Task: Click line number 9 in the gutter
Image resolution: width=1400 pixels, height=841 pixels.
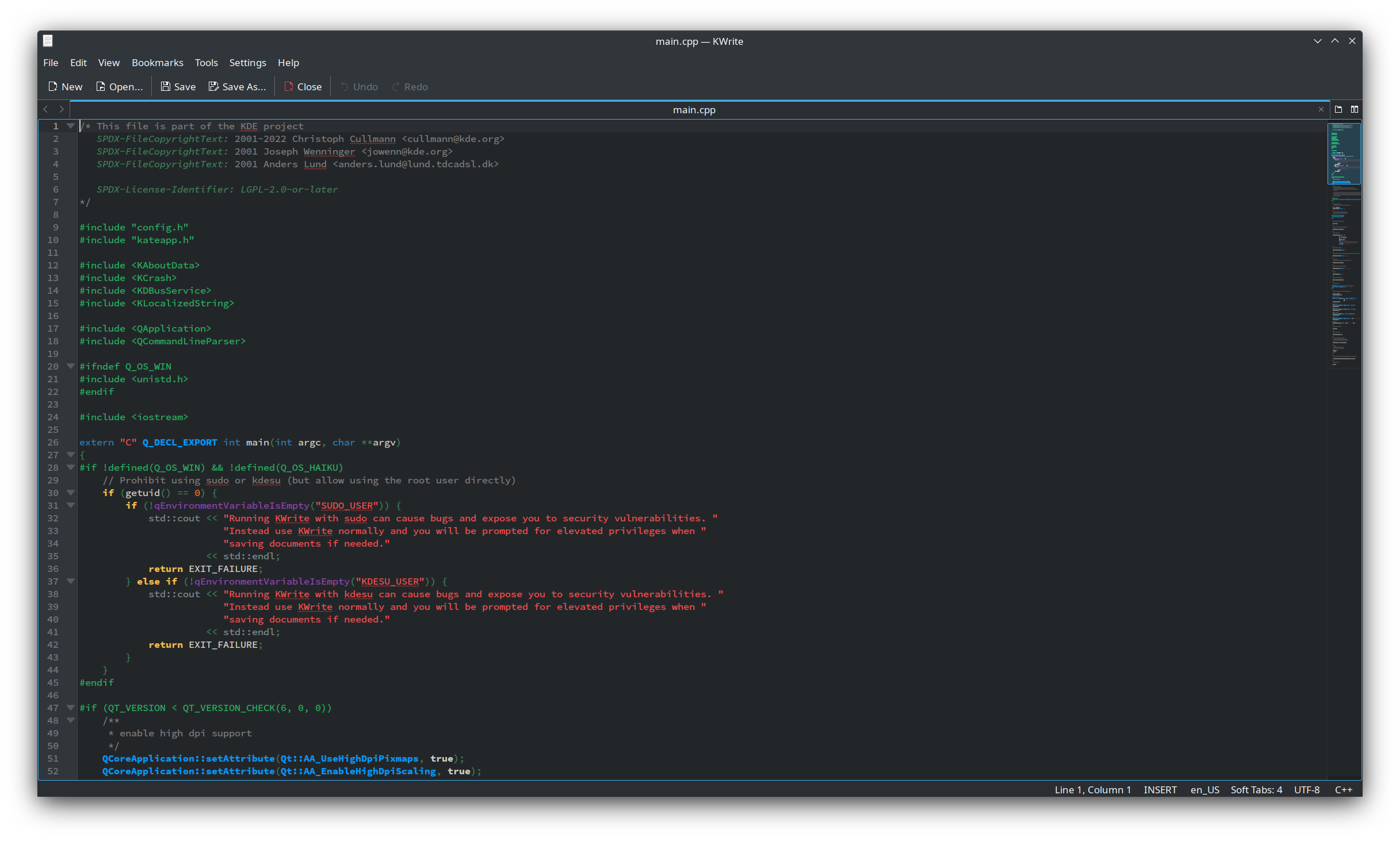Action: tap(56, 227)
